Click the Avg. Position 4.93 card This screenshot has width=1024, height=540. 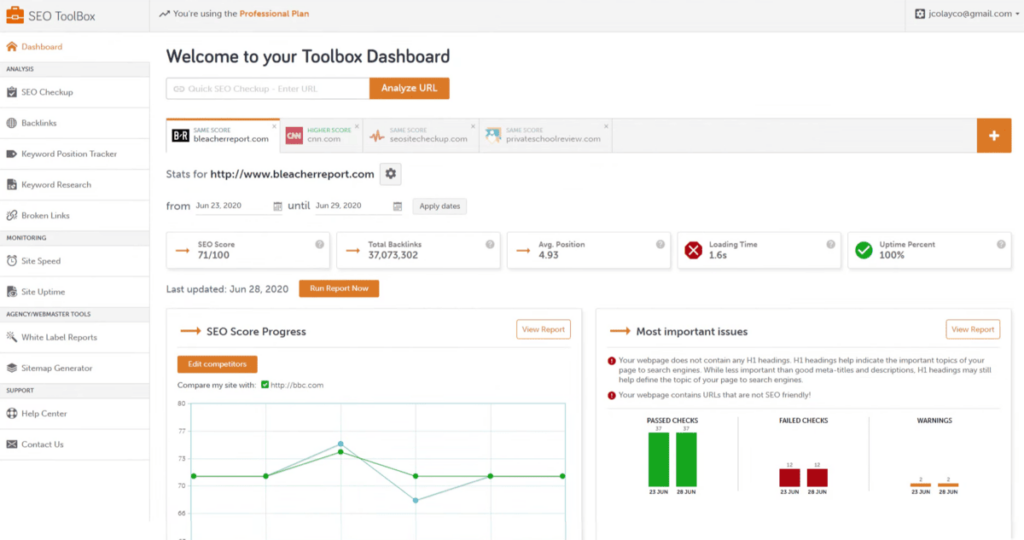click(589, 250)
